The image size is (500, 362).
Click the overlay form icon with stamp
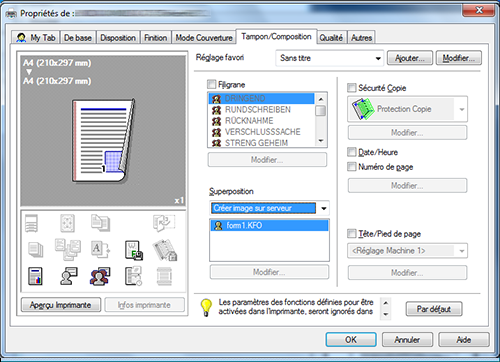coord(134,250)
